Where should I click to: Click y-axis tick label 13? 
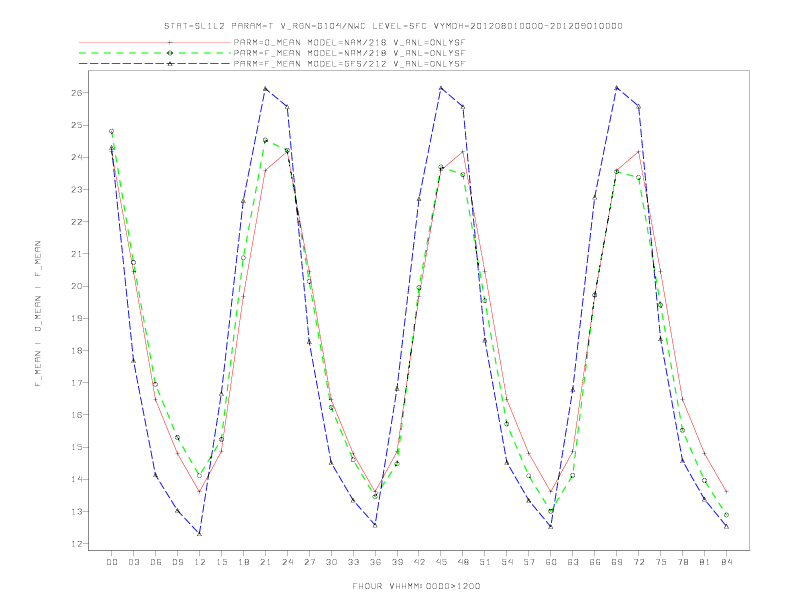pyautogui.click(x=76, y=512)
